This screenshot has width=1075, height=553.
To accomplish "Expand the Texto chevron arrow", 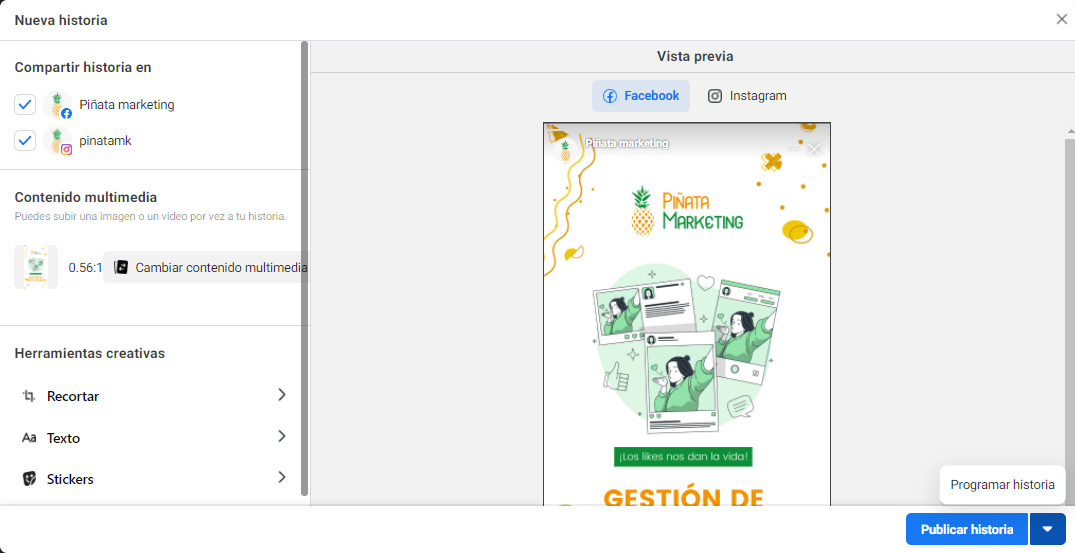I will point(282,436).
